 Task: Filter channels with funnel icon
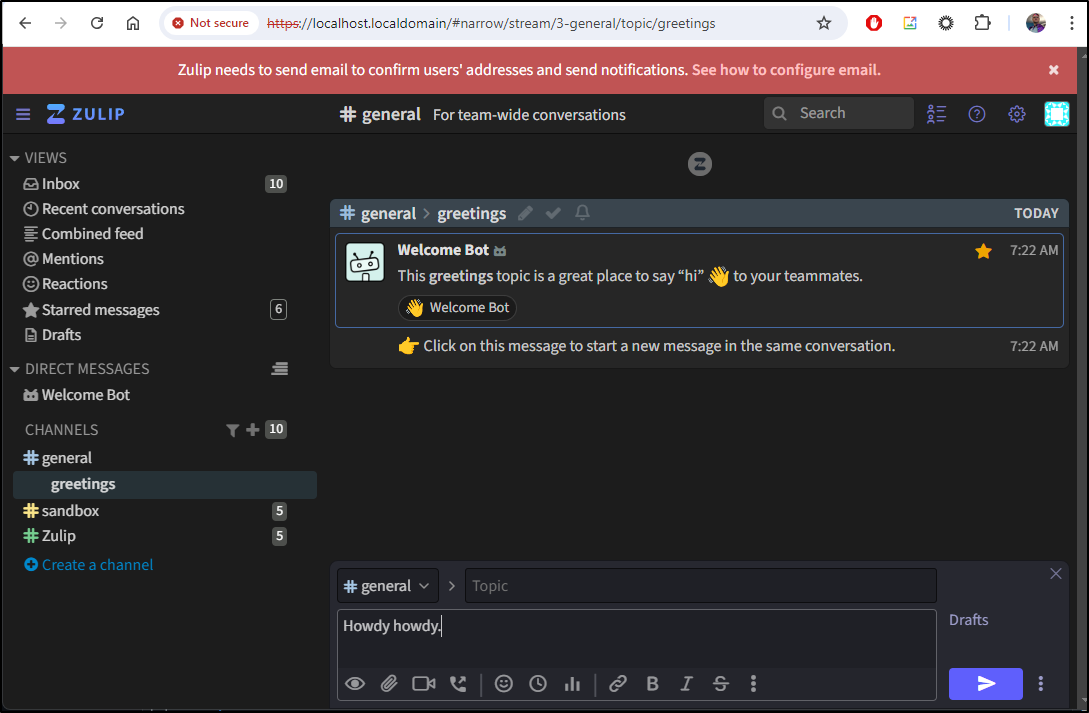click(x=233, y=430)
